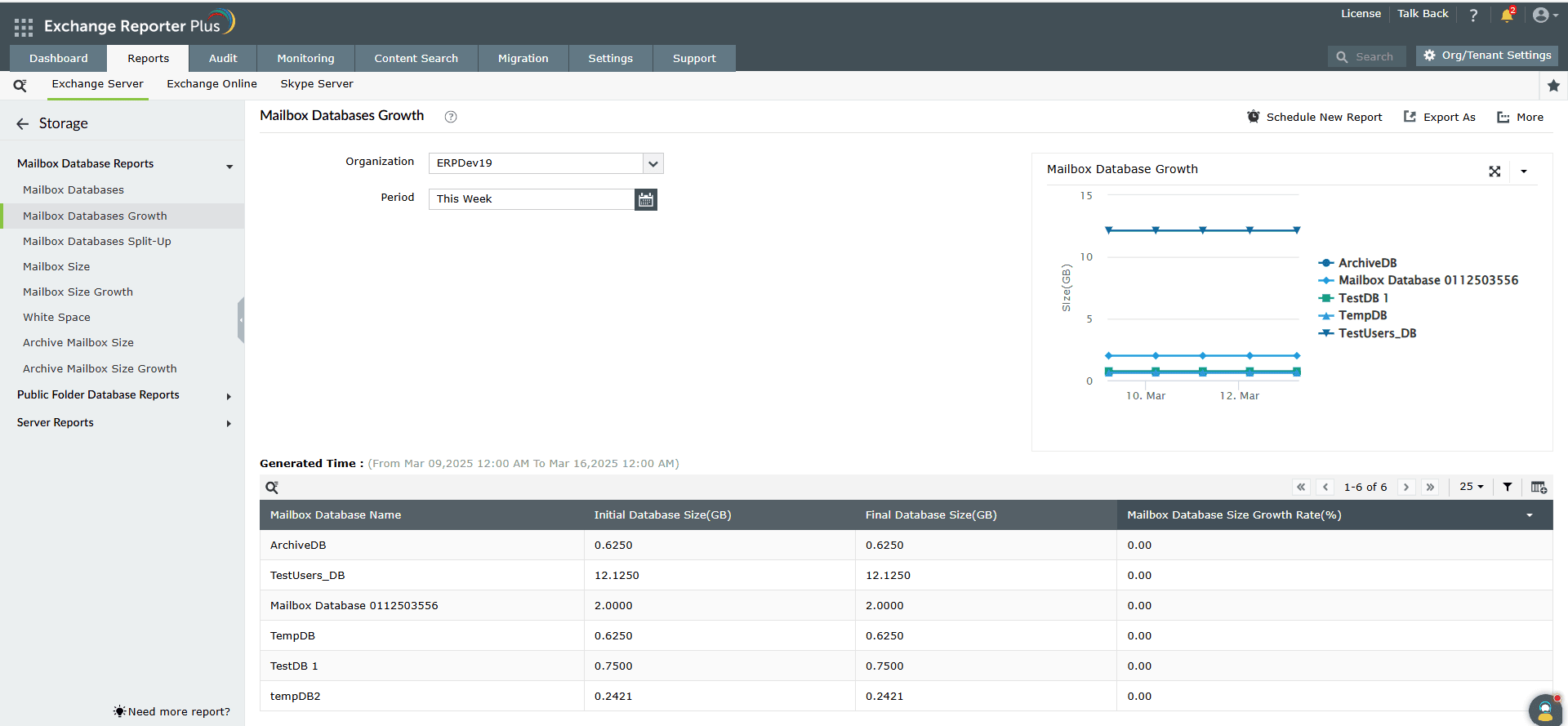This screenshot has width=1568, height=726.
Task: Open the Migration tab
Action: pyautogui.click(x=523, y=58)
